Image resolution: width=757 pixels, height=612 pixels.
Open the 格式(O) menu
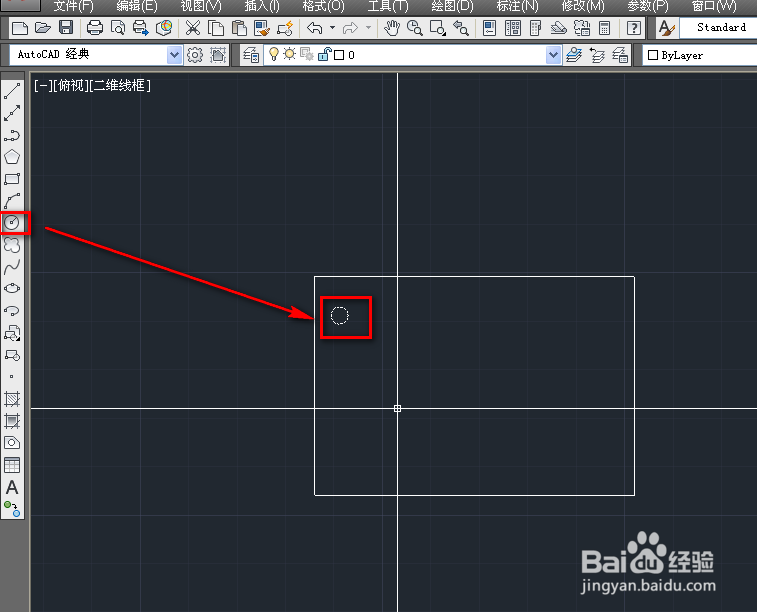point(323,6)
